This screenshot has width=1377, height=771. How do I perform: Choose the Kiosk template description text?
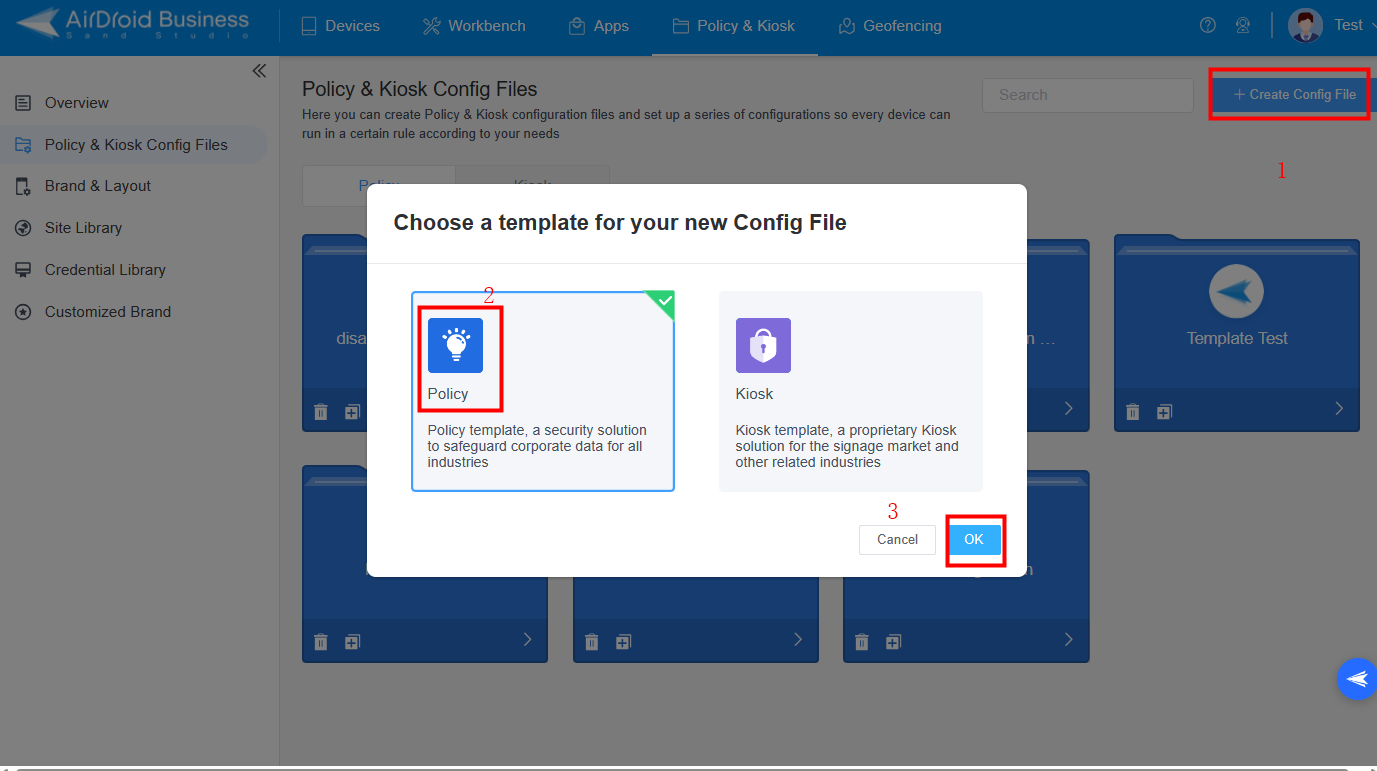847,446
